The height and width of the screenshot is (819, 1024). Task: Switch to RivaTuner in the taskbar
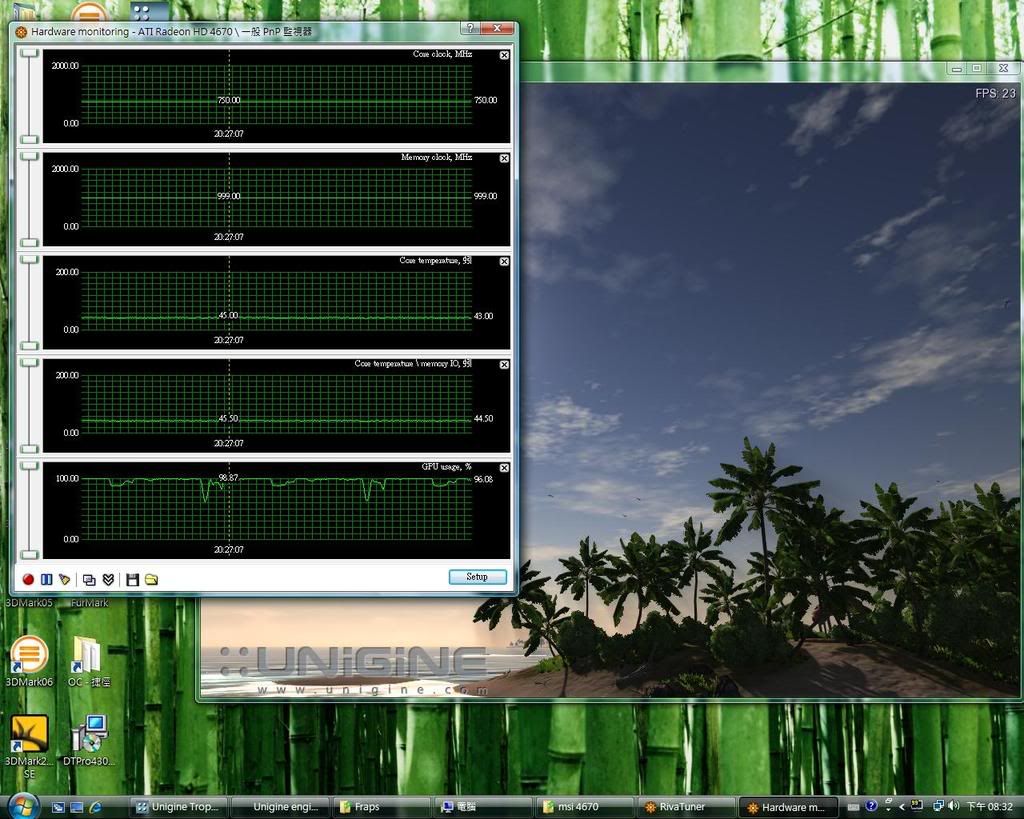pos(684,807)
